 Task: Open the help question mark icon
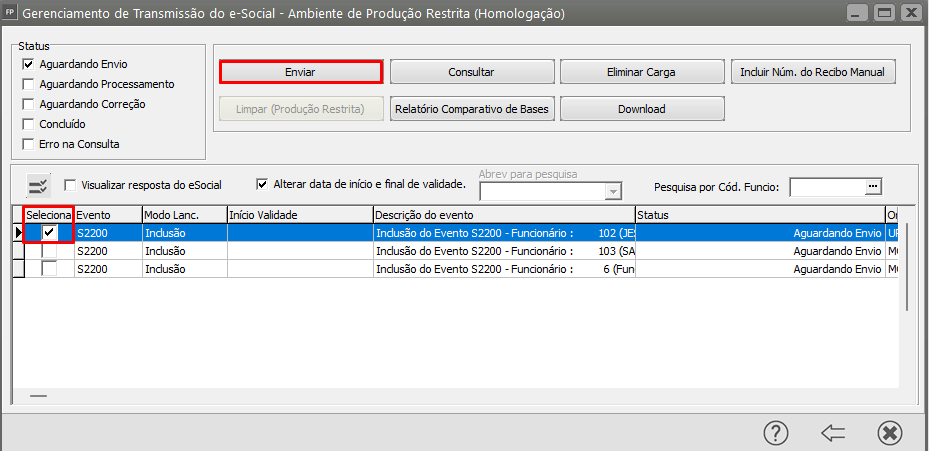pyautogui.click(x=776, y=433)
